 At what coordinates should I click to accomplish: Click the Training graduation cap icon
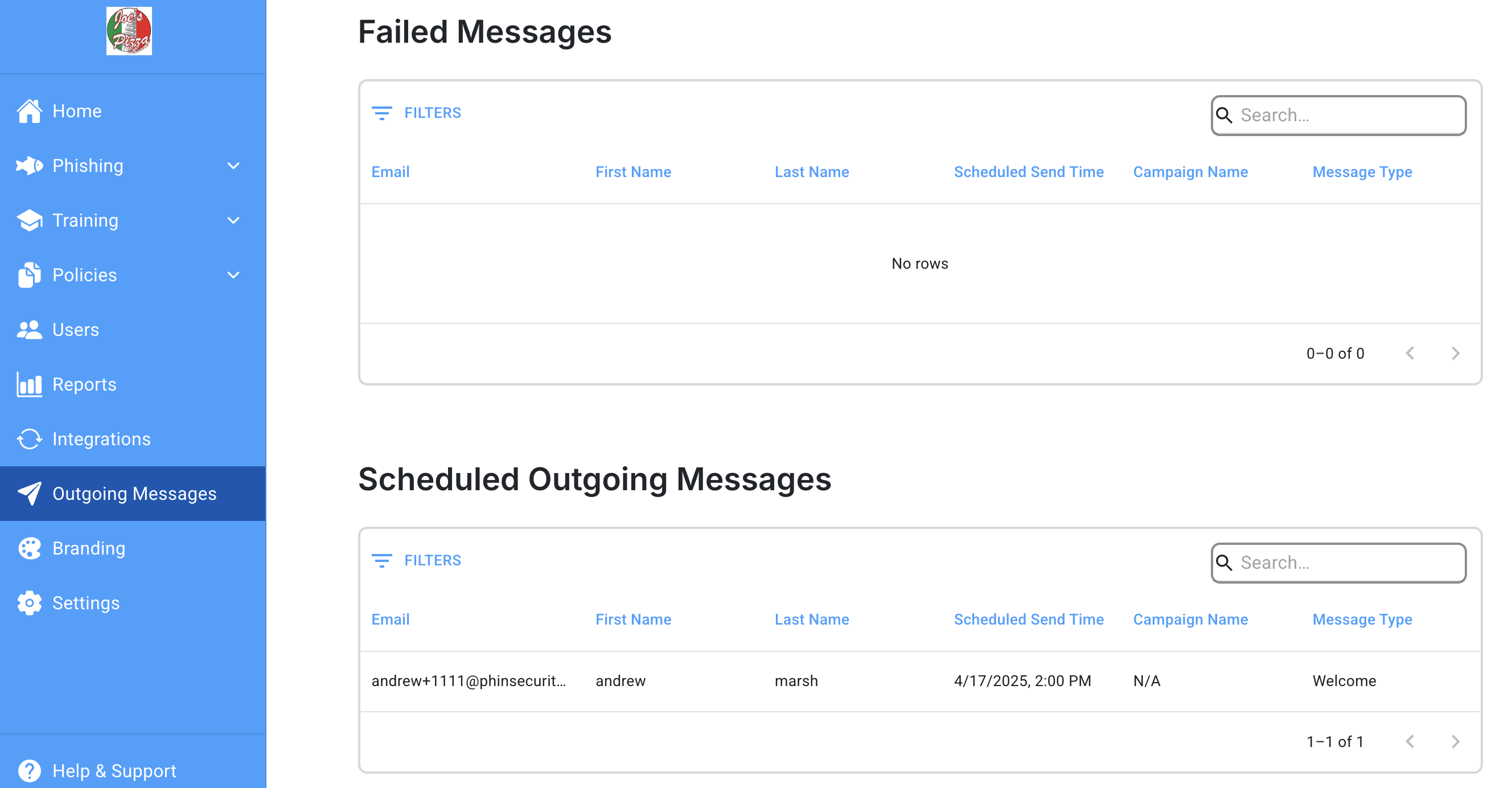30,220
